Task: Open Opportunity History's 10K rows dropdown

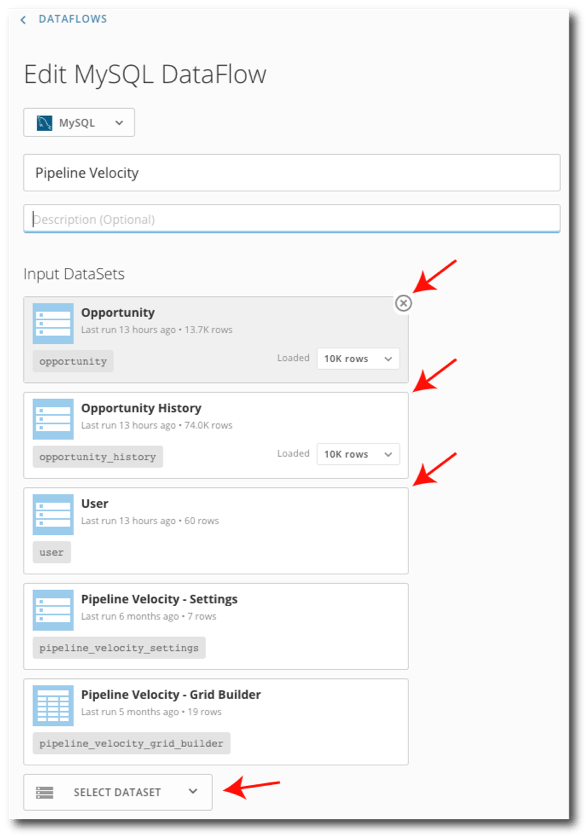Action: coord(358,454)
